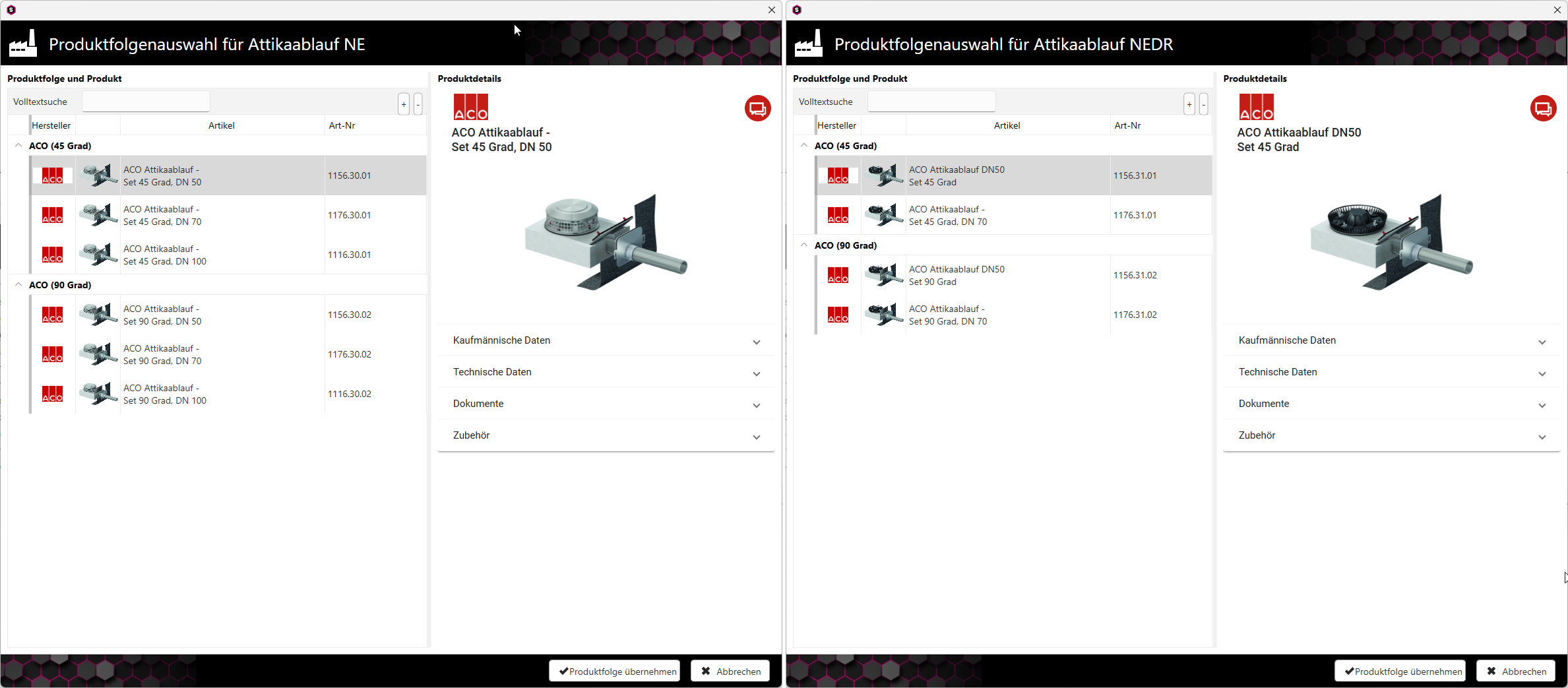Select article number 1116.30.02
1568x688 pixels.
pos(350,394)
